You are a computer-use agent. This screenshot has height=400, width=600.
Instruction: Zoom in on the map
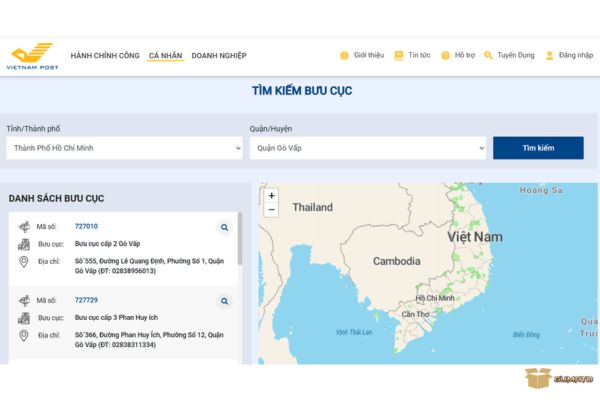coord(271,196)
